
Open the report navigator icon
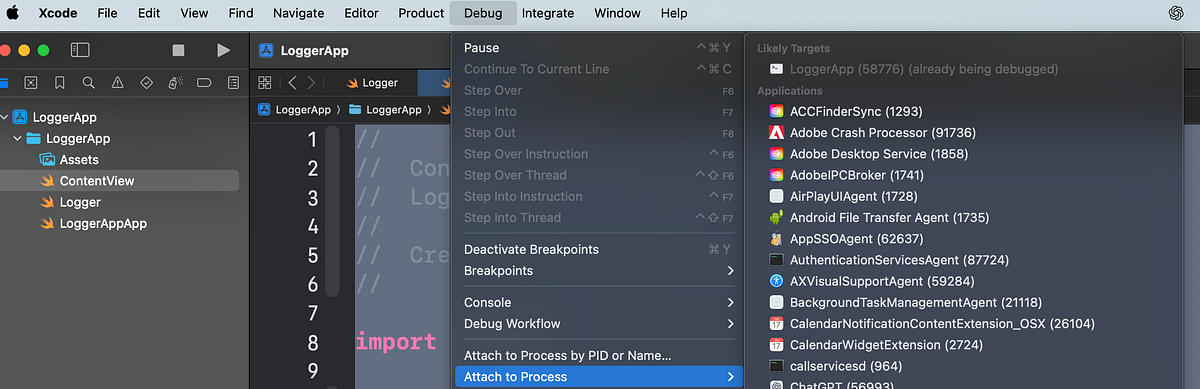tap(233, 82)
